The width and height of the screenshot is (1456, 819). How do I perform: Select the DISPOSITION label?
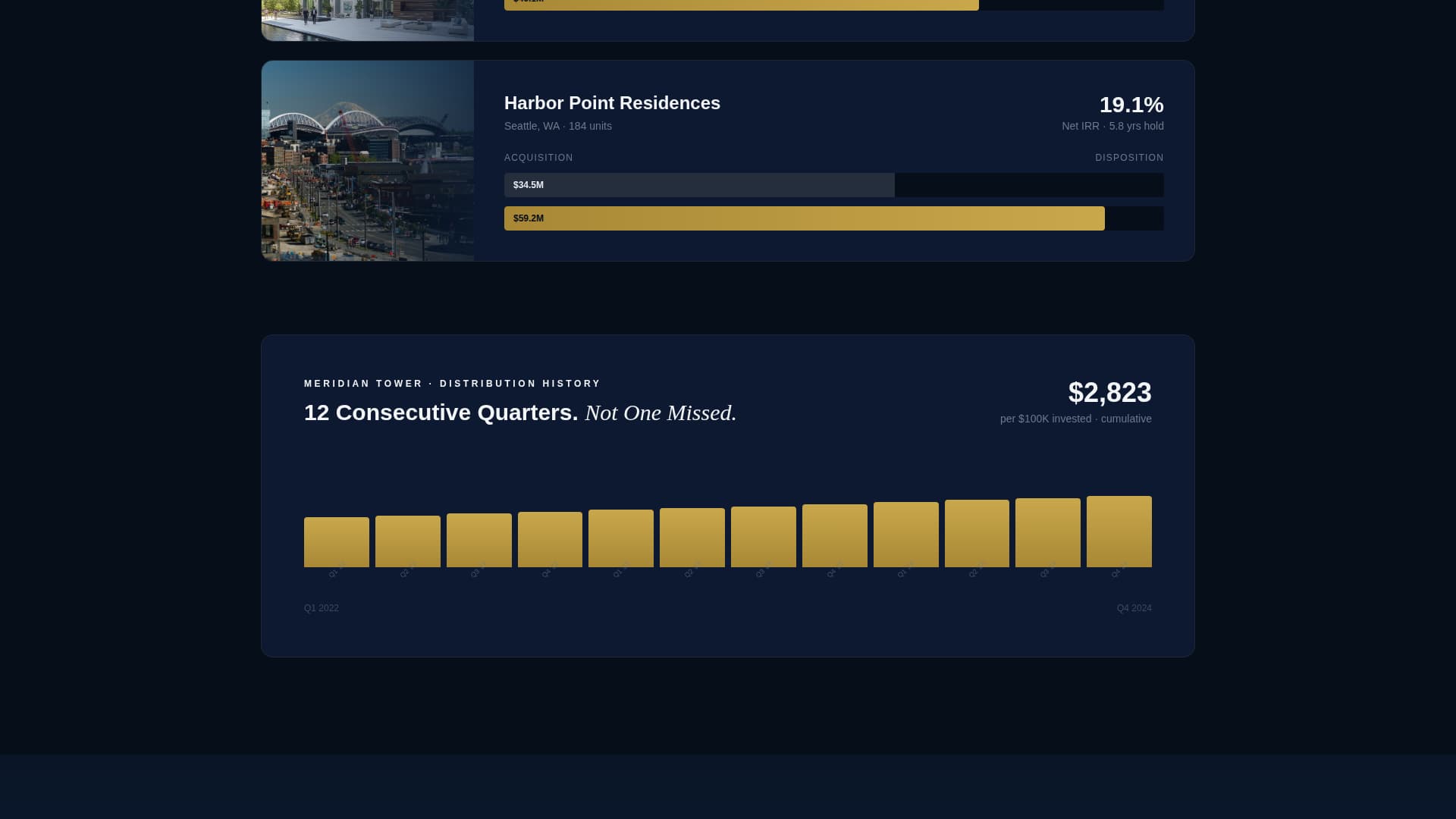1129,158
